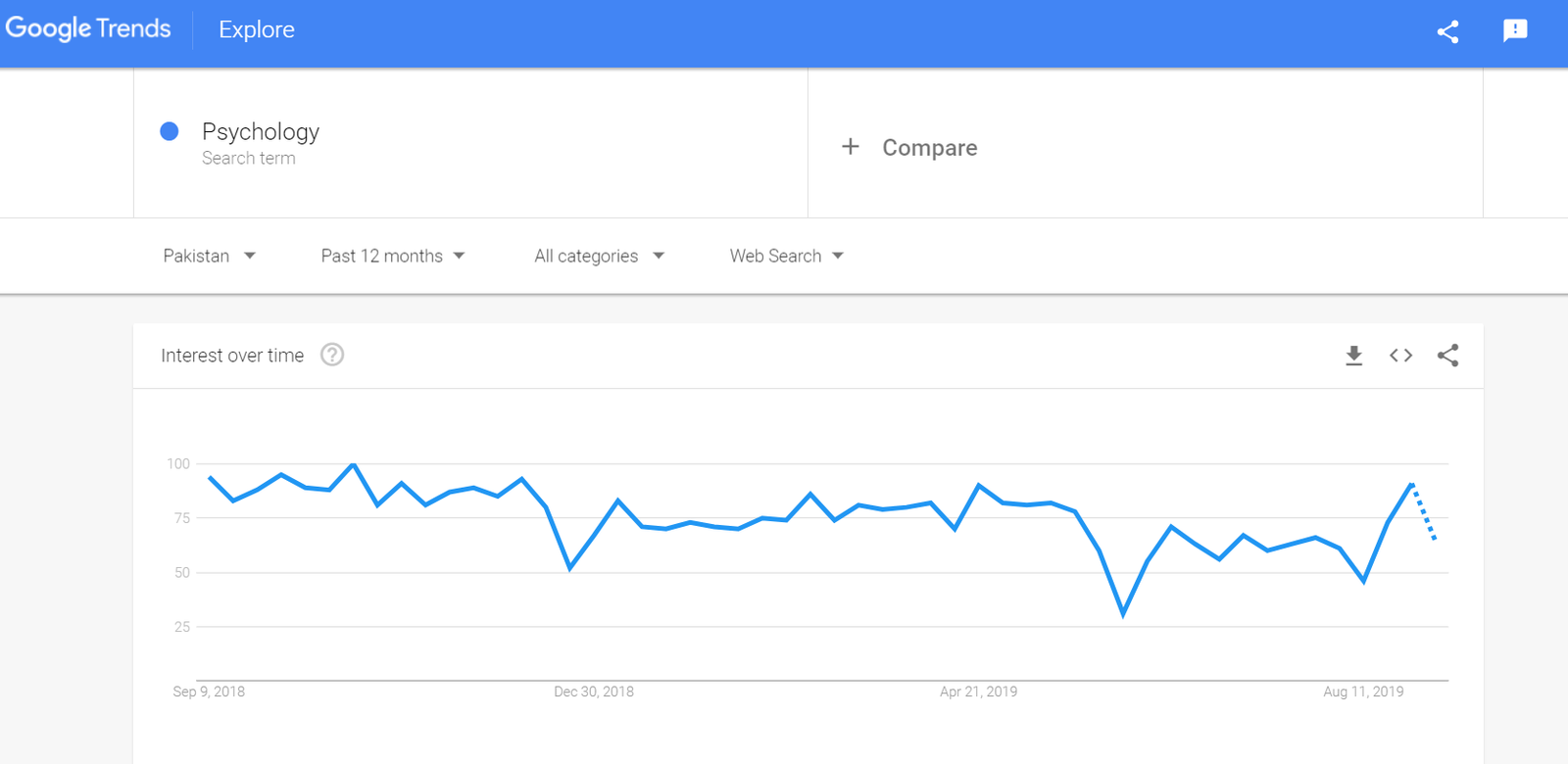Click the blue Psychology color dot

click(x=170, y=131)
